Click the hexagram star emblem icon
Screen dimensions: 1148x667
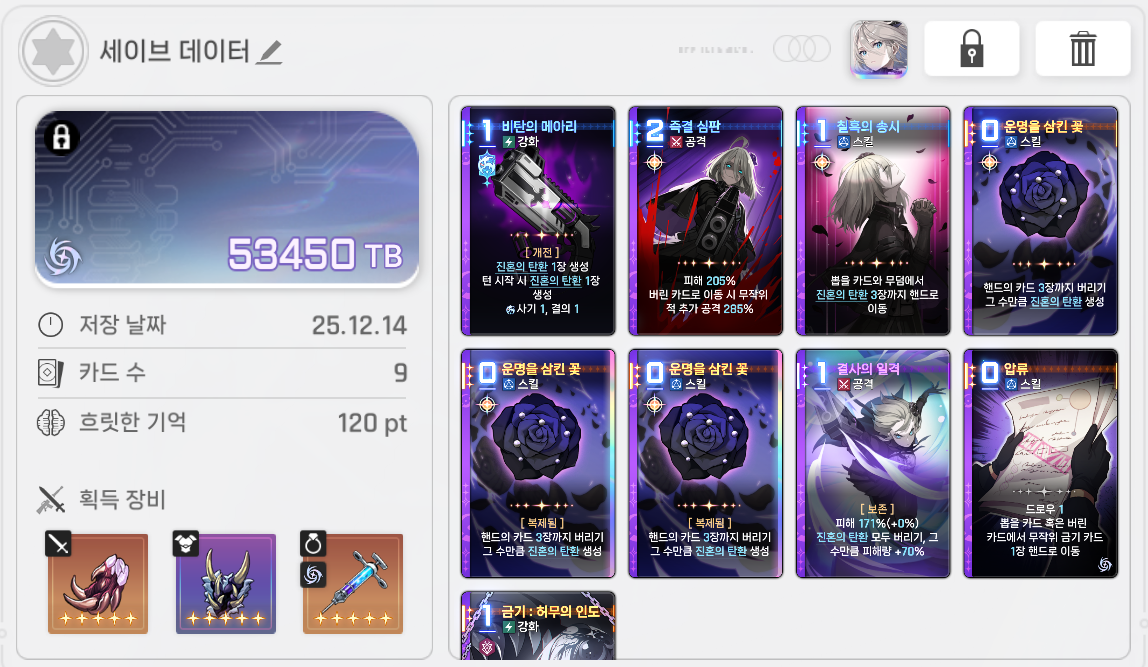(53, 52)
